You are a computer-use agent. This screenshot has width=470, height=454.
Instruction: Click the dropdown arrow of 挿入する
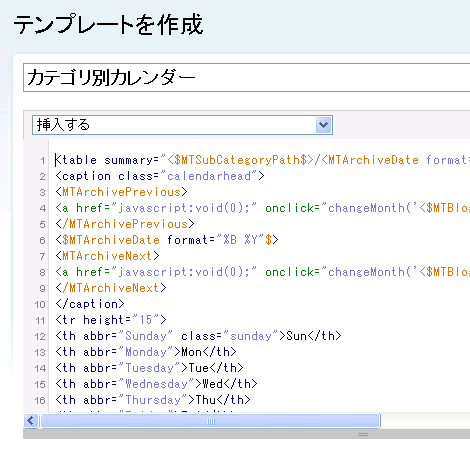323,125
